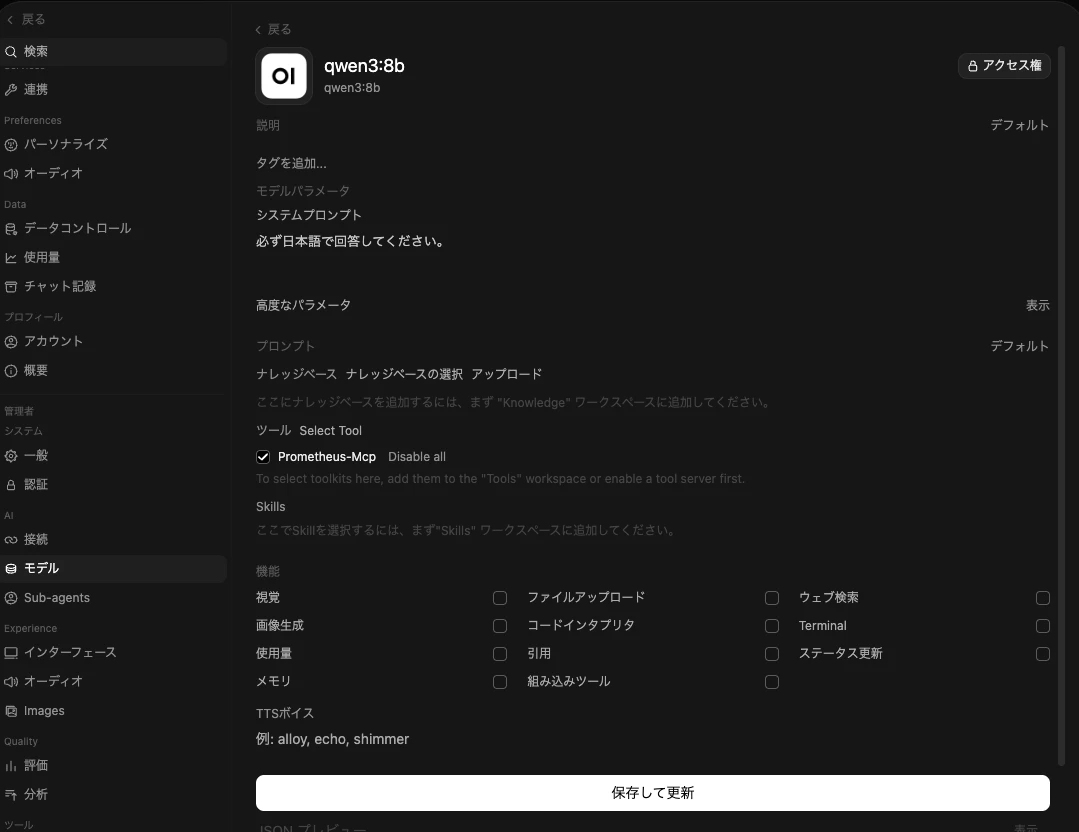Click the アップロード knowledge button
This screenshot has width=1079, height=832.
[506, 374]
